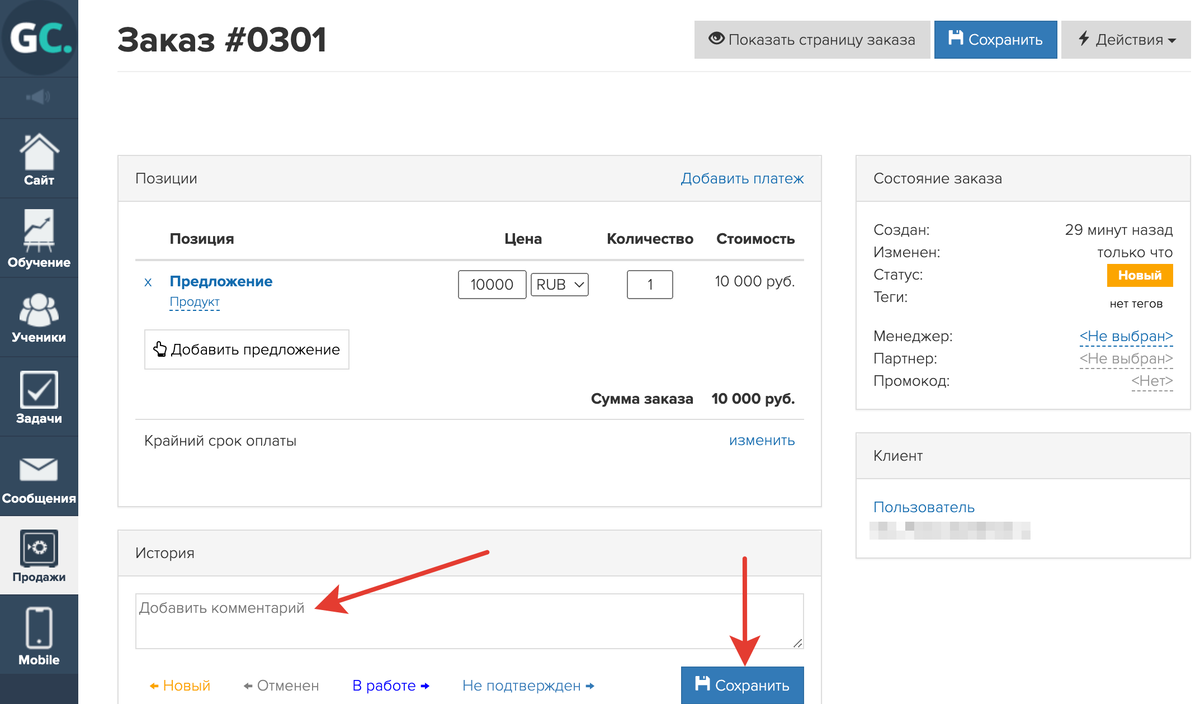Click the Цена column header
This screenshot has width=1200, height=704.
point(523,239)
